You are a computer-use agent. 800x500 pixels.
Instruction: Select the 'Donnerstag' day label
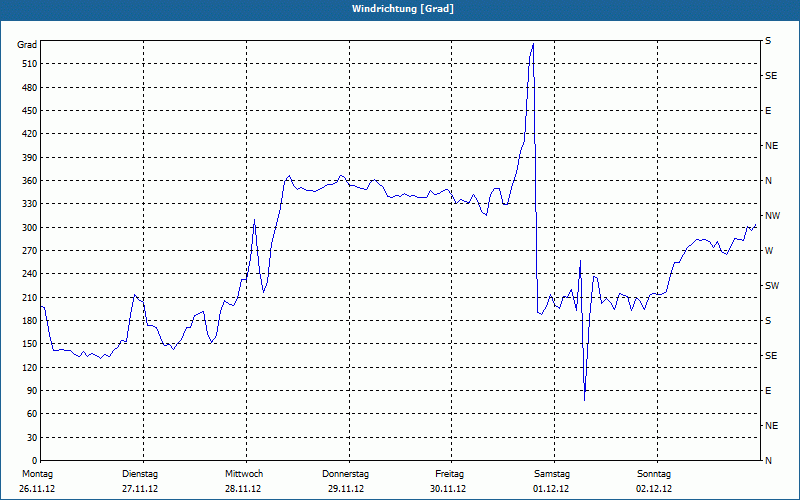(345, 474)
